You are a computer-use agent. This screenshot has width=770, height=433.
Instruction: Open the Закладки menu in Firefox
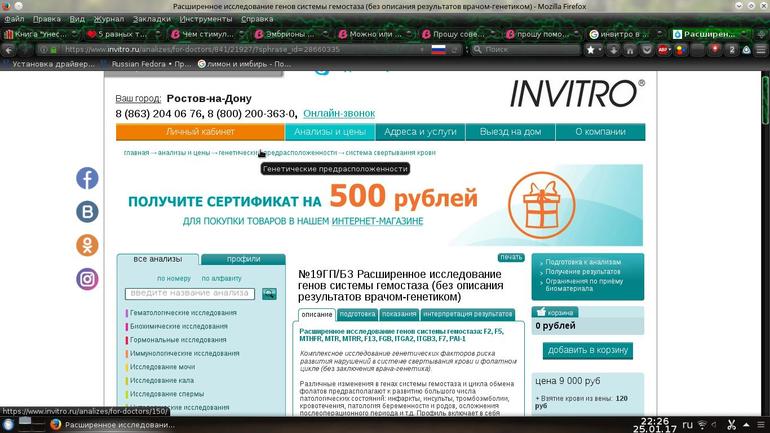click(151, 18)
